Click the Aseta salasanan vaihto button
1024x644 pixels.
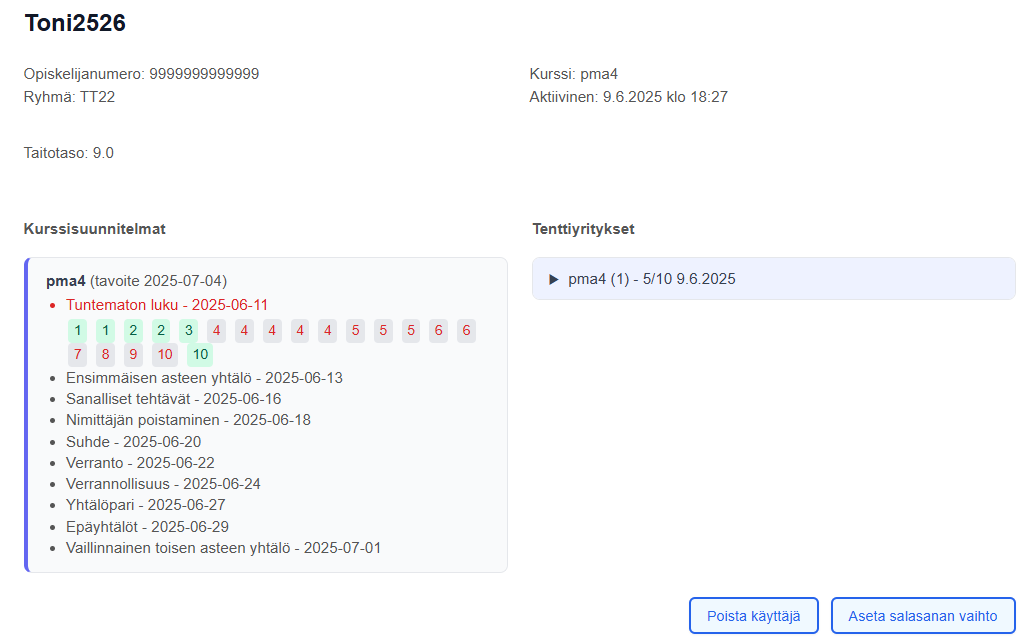click(x=923, y=615)
